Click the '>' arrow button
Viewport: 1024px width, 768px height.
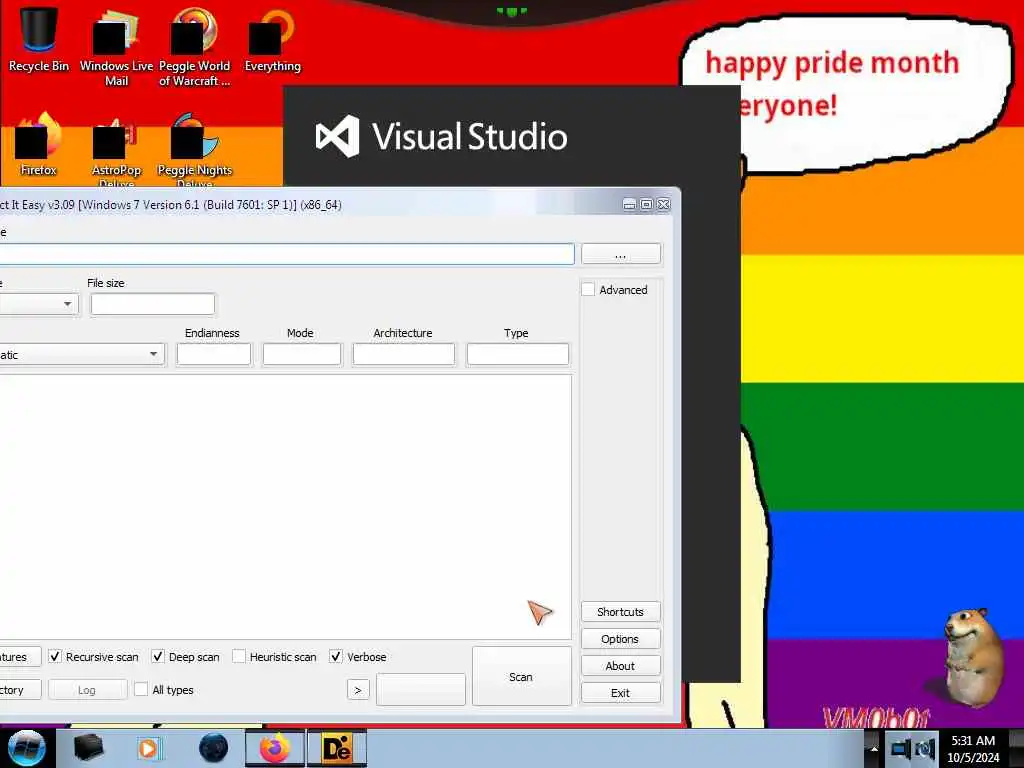tap(358, 690)
